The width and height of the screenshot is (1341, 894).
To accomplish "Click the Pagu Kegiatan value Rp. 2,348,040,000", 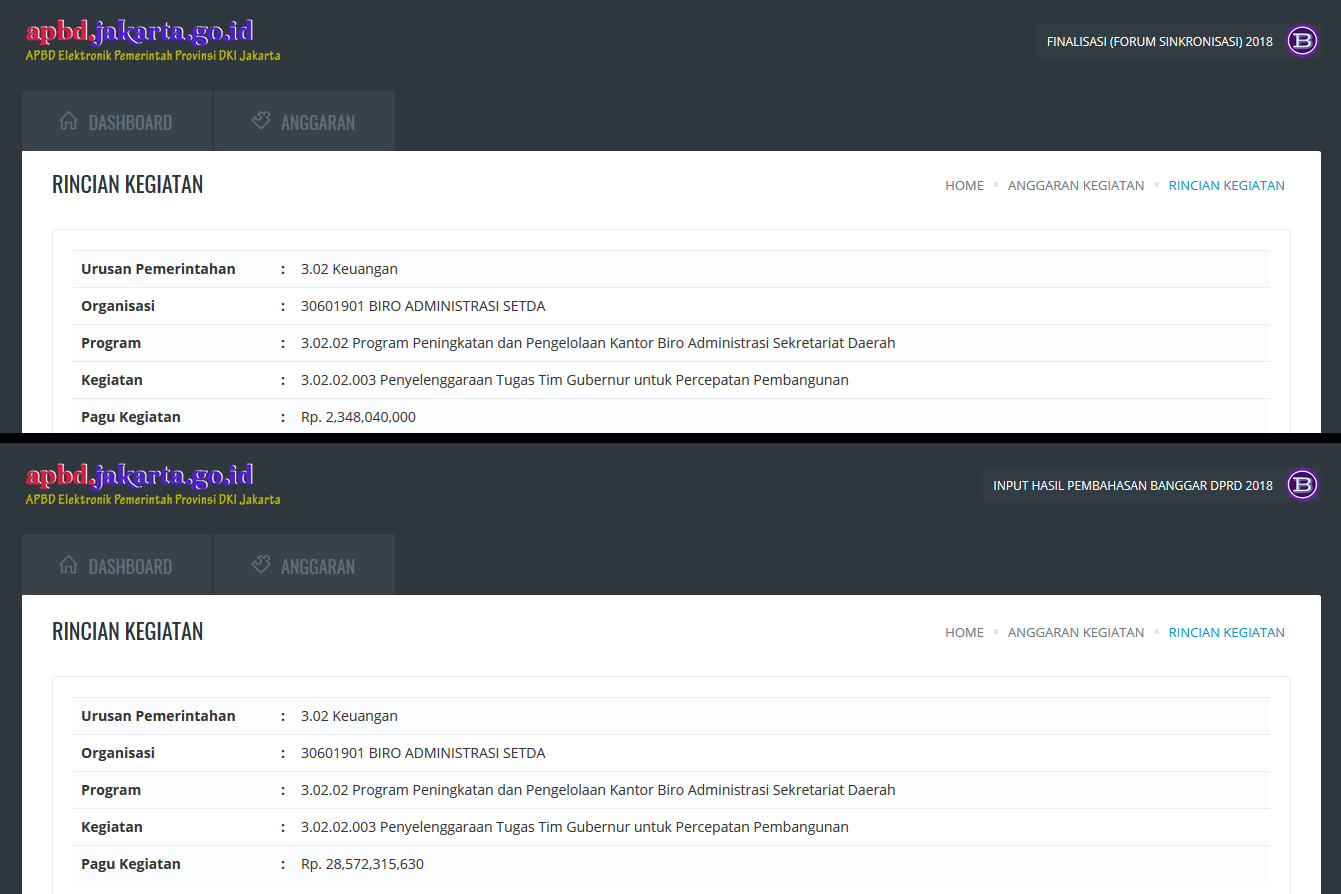I will point(358,417).
